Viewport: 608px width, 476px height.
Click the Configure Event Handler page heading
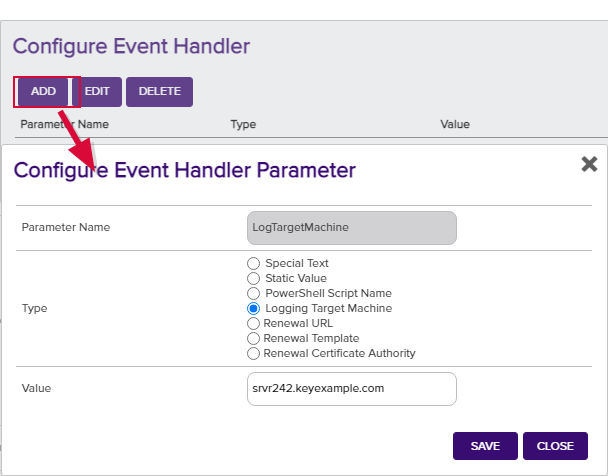[131, 46]
